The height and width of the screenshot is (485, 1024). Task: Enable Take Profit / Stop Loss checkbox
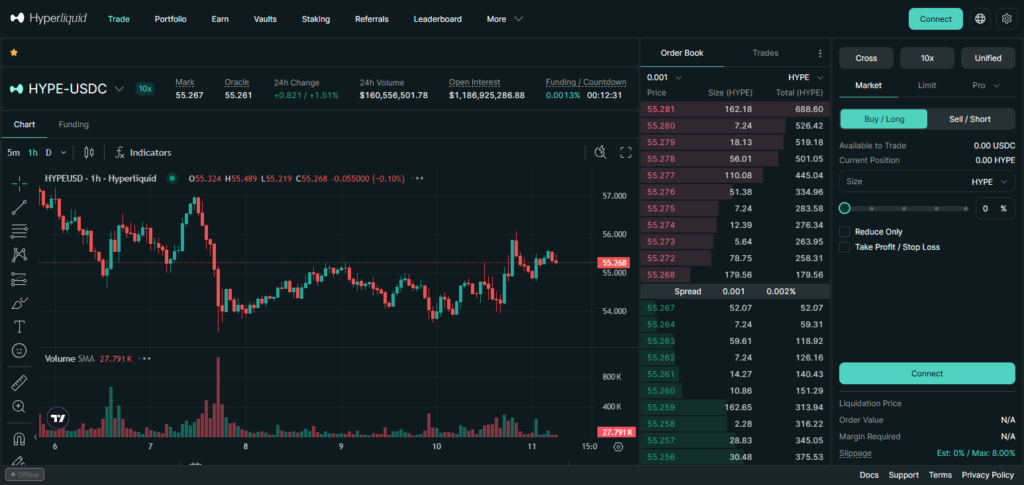tap(844, 247)
